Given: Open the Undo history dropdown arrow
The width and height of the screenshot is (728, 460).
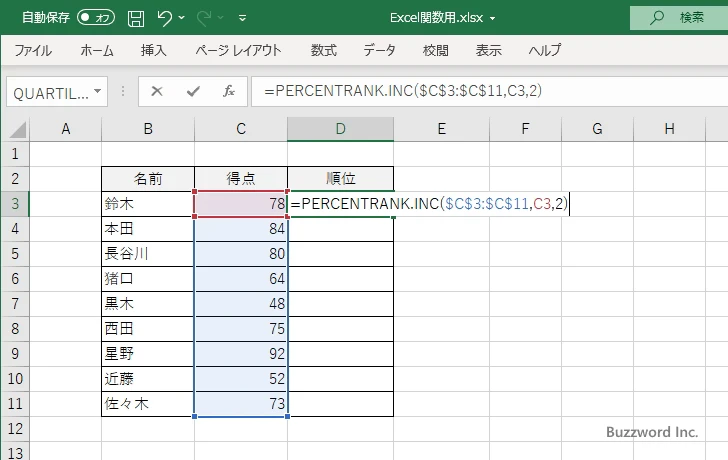Looking at the screenshot, I should (x=182, y=18).
